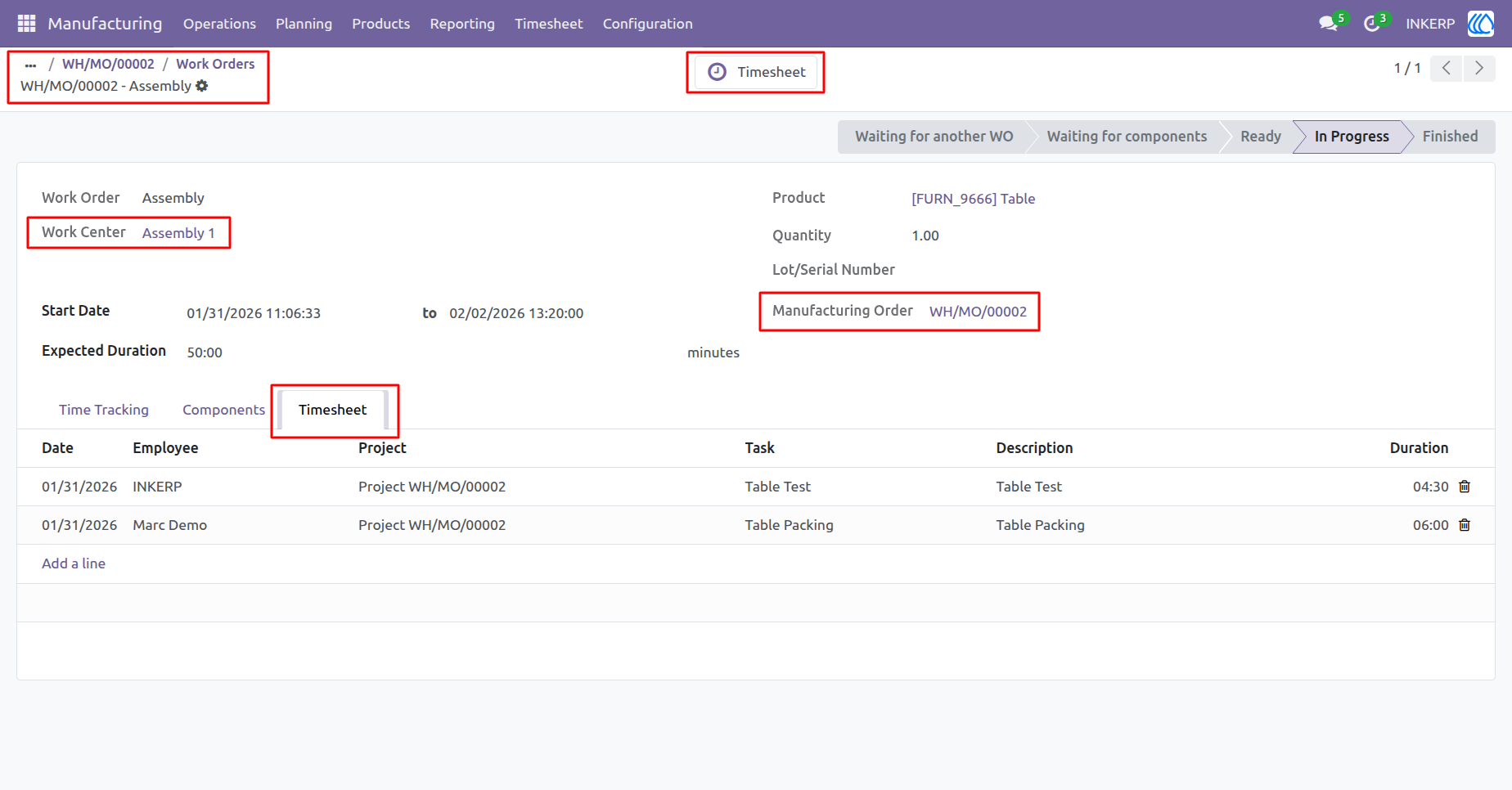1512x790 pixels.
Task: Click the Timesheet smart button
Action: point(756,72)
